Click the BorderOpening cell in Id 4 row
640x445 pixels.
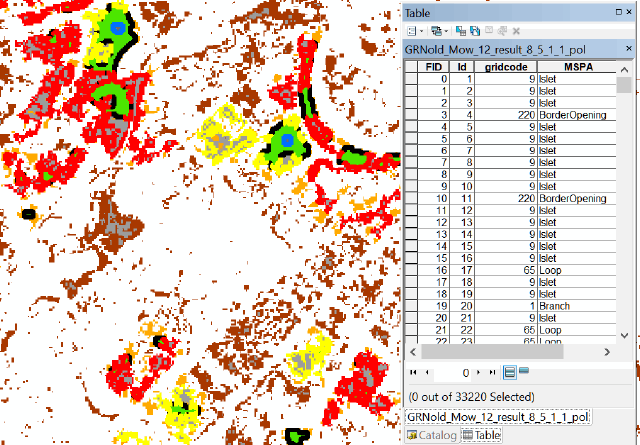coord(577,115)
